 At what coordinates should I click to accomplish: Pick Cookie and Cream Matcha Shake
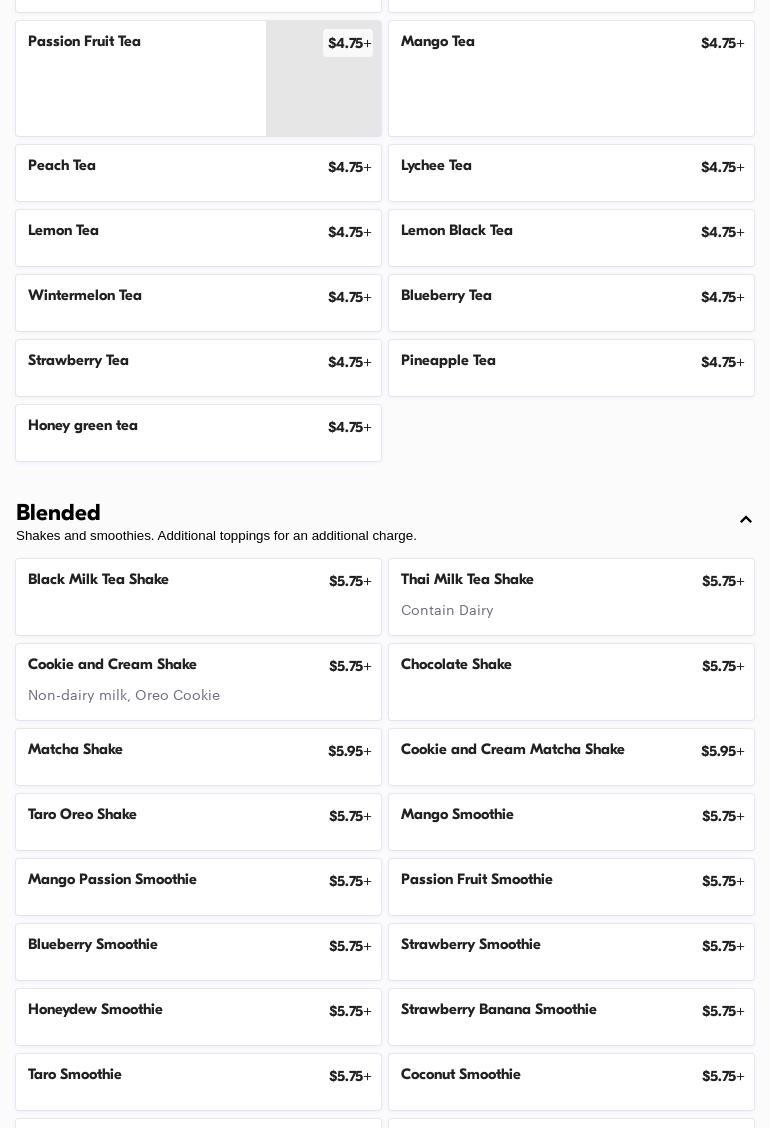click(x=571, y=757)
